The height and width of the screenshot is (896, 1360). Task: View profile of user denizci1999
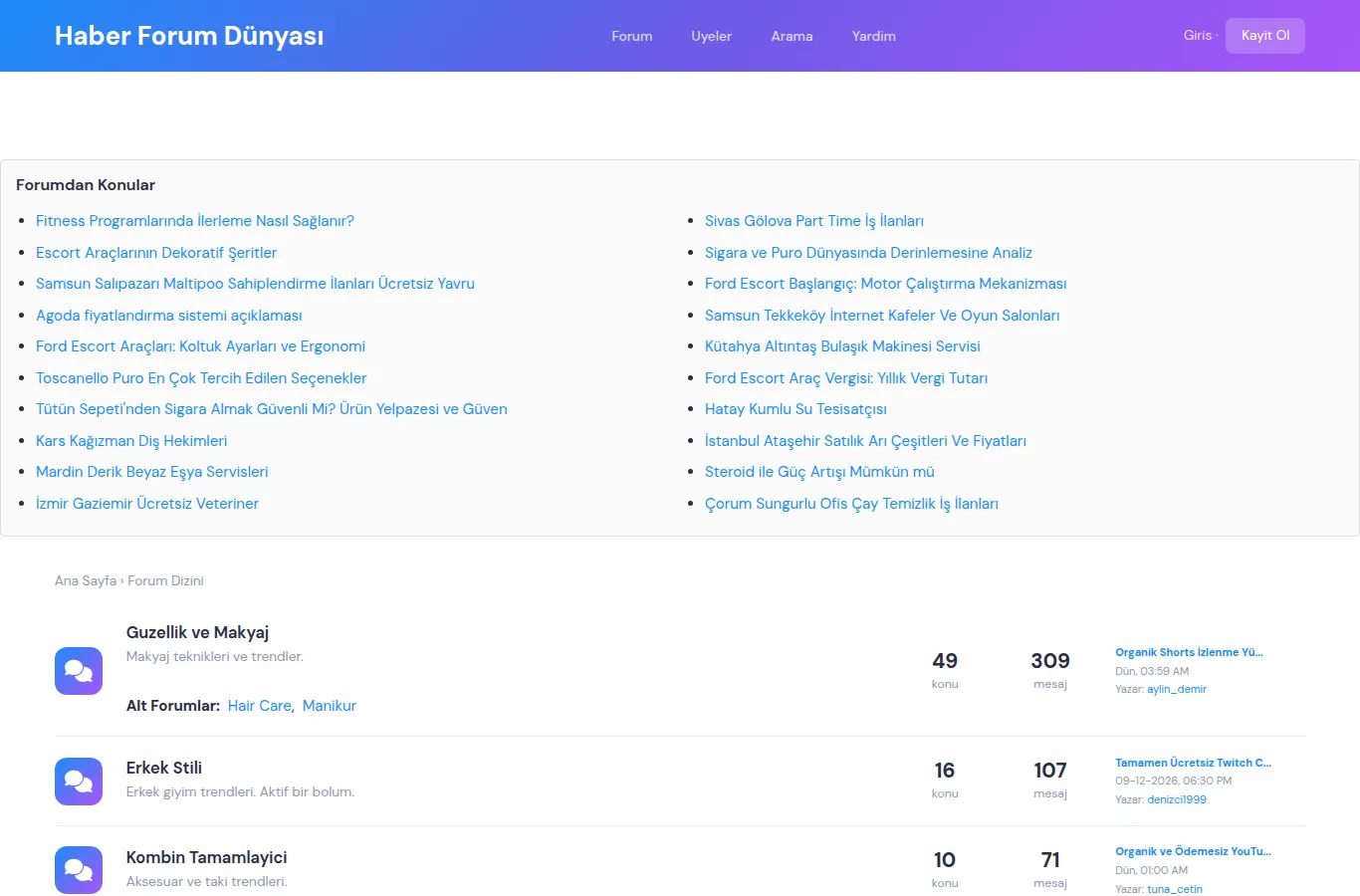click(x=1177, y=799)
